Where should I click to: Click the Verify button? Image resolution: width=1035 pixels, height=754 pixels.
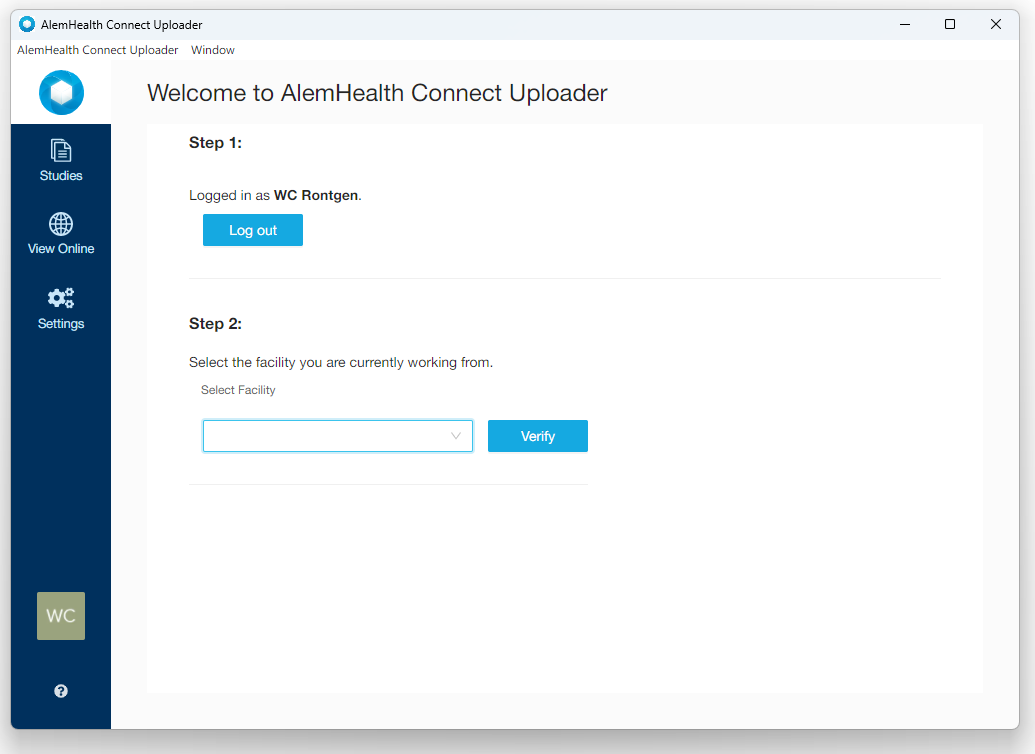(538, 436)
